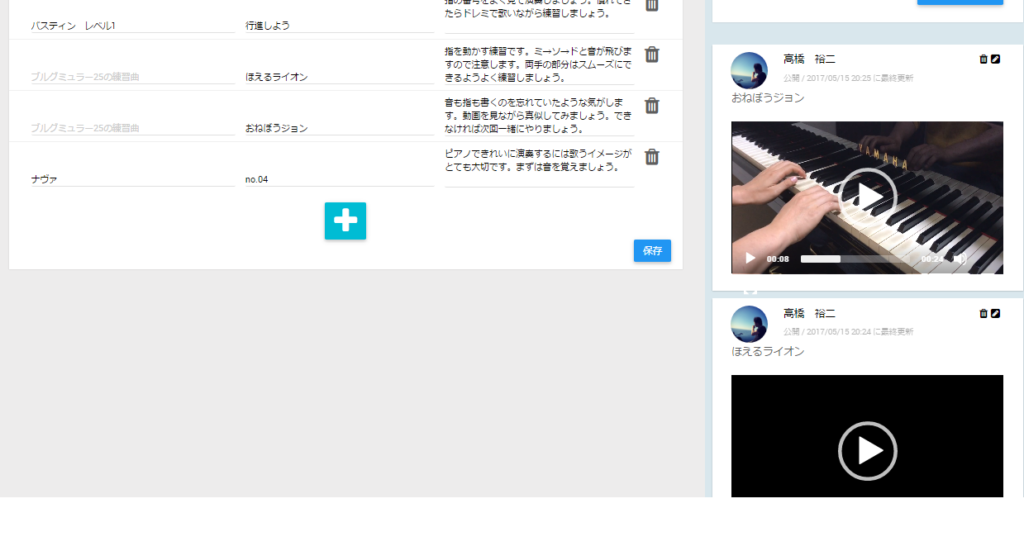Edit the おねぼうジョン video post
This screenshot has height=546, width=1024.
[x=995, y=60]
